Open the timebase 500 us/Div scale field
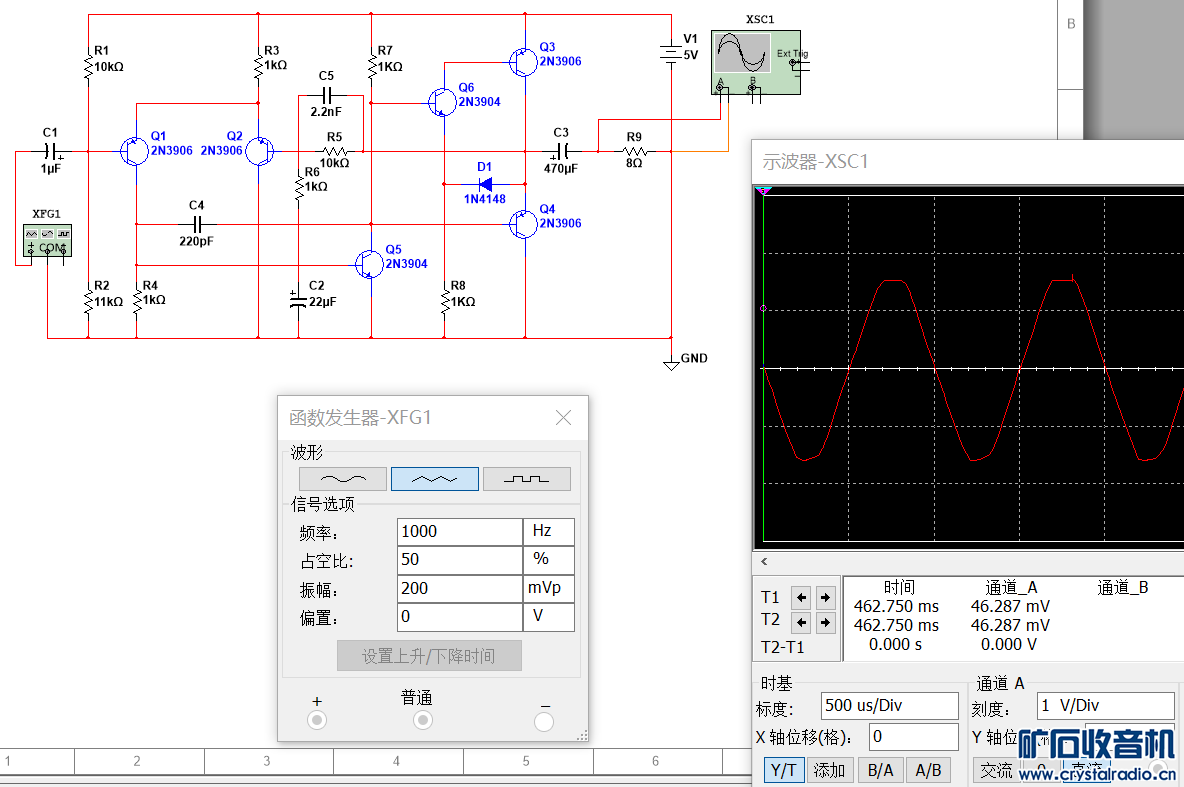The image size is (1184, 787). [888, 705]
